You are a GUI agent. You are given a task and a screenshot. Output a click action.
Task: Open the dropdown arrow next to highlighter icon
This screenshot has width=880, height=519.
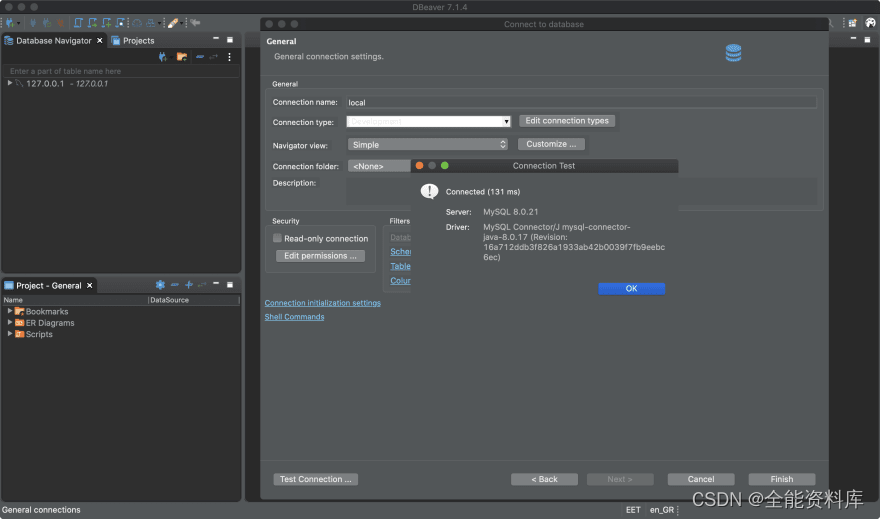click(181, 23)
